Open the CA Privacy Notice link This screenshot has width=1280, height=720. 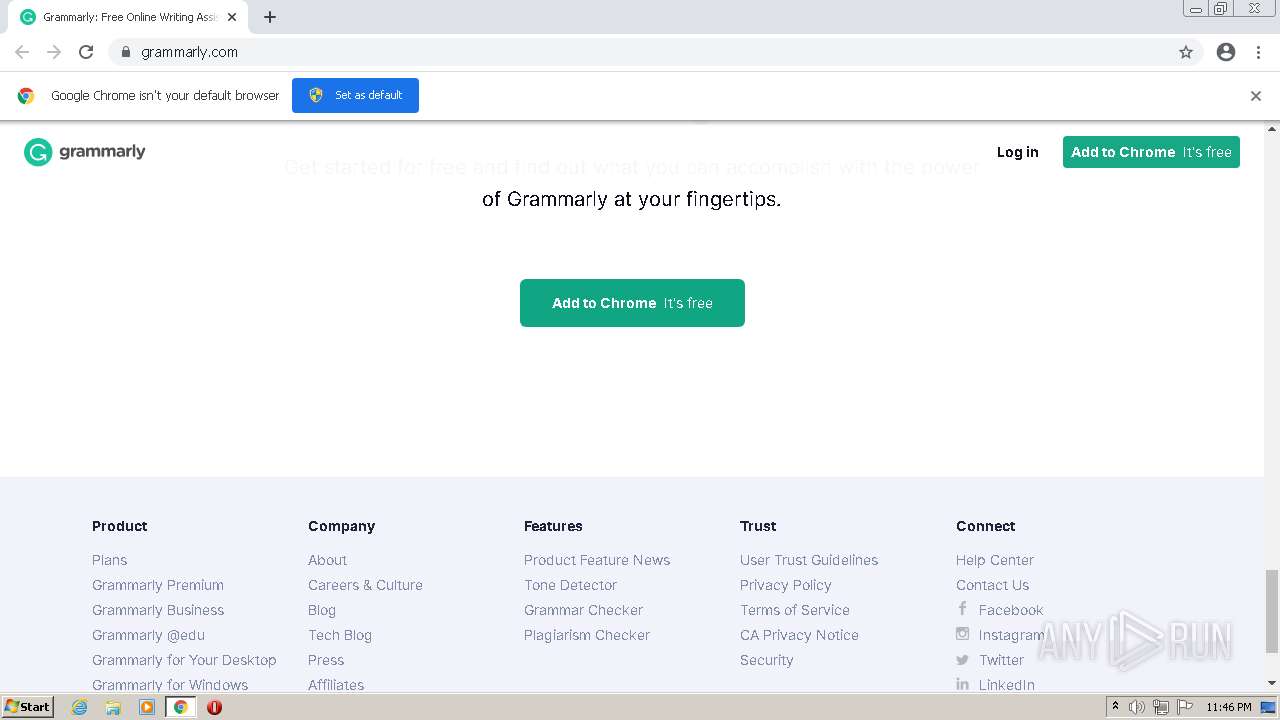tap(799, 635)
